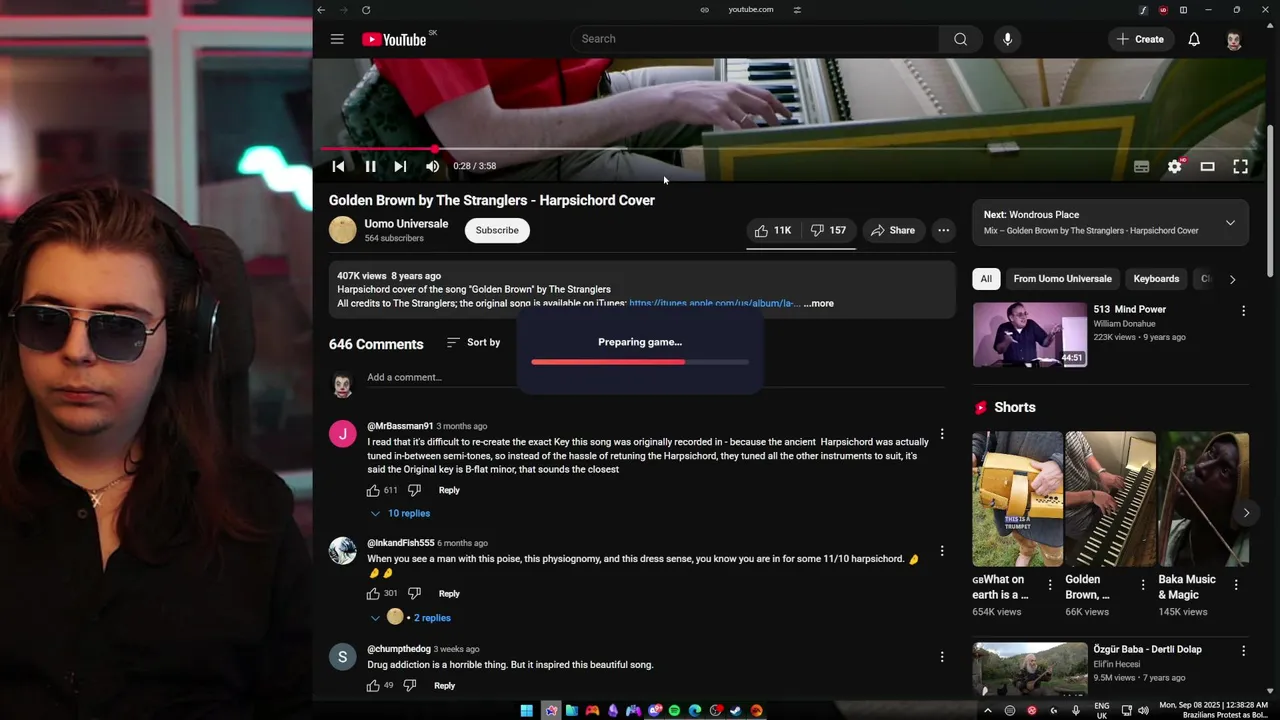Open the notifications bell
This screenshot has height=720, width=1280.
(1194, 39)
